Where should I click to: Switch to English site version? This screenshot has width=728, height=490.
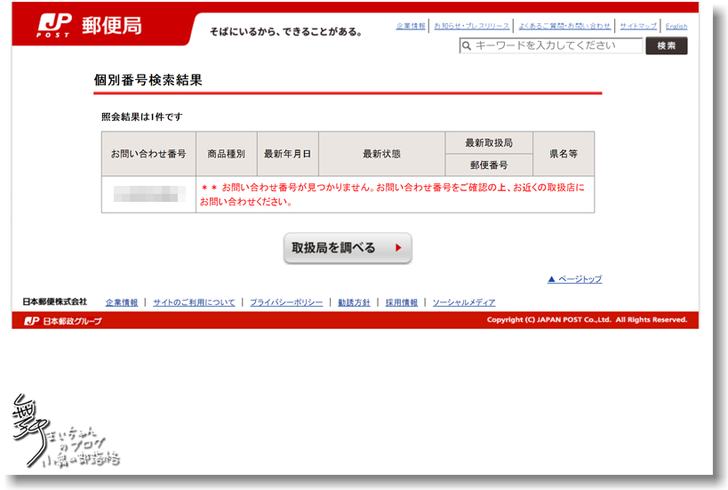pos(676,26)
